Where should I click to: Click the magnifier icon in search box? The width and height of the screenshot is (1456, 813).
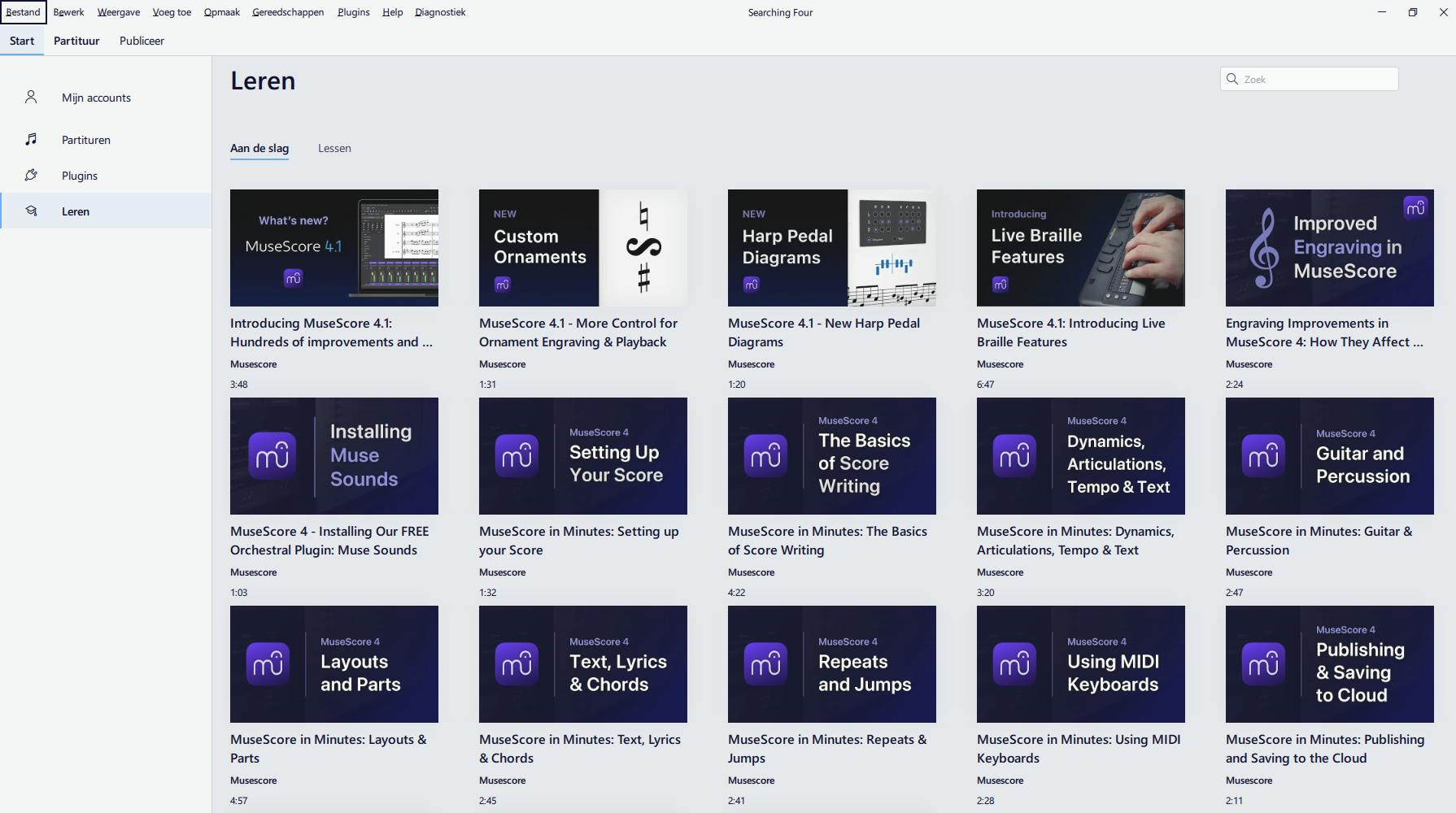1232,79
